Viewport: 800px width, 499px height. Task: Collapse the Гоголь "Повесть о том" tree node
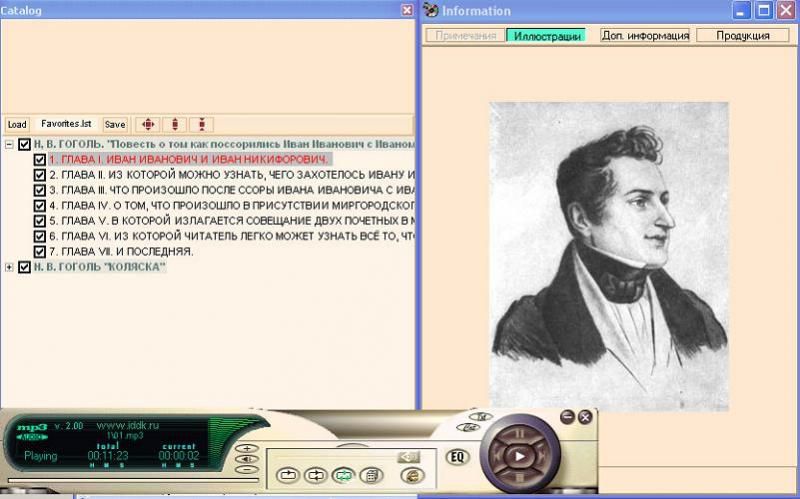point(10,144)
